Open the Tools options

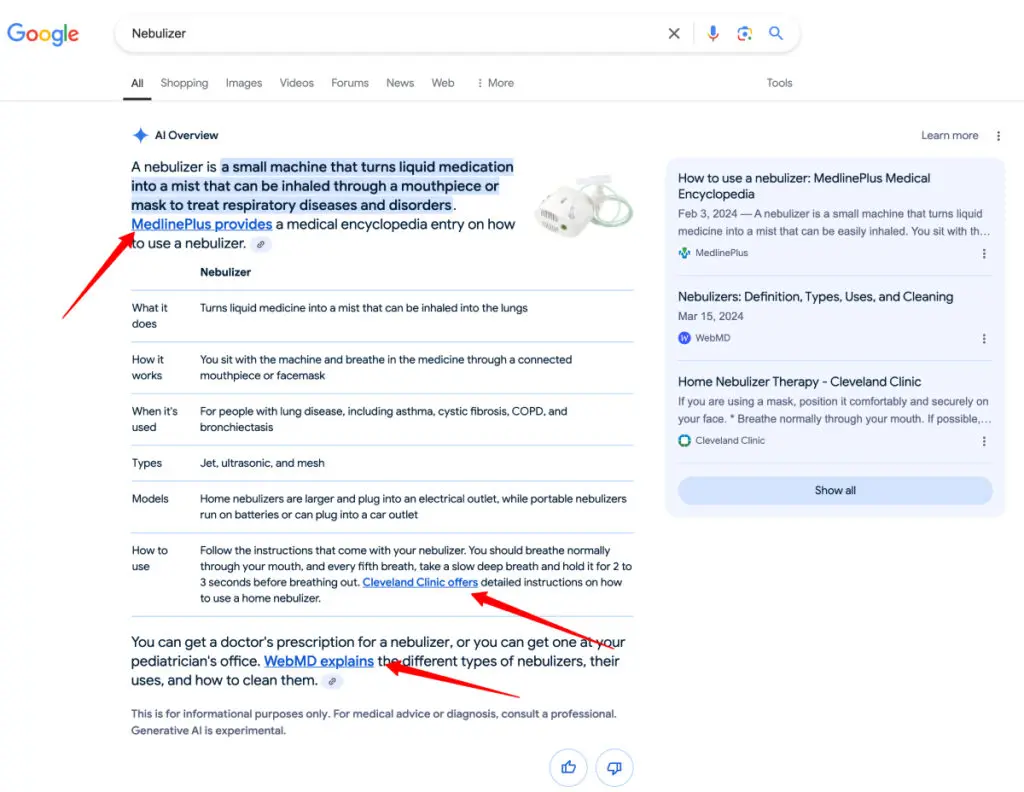click(x=779, y=83)
